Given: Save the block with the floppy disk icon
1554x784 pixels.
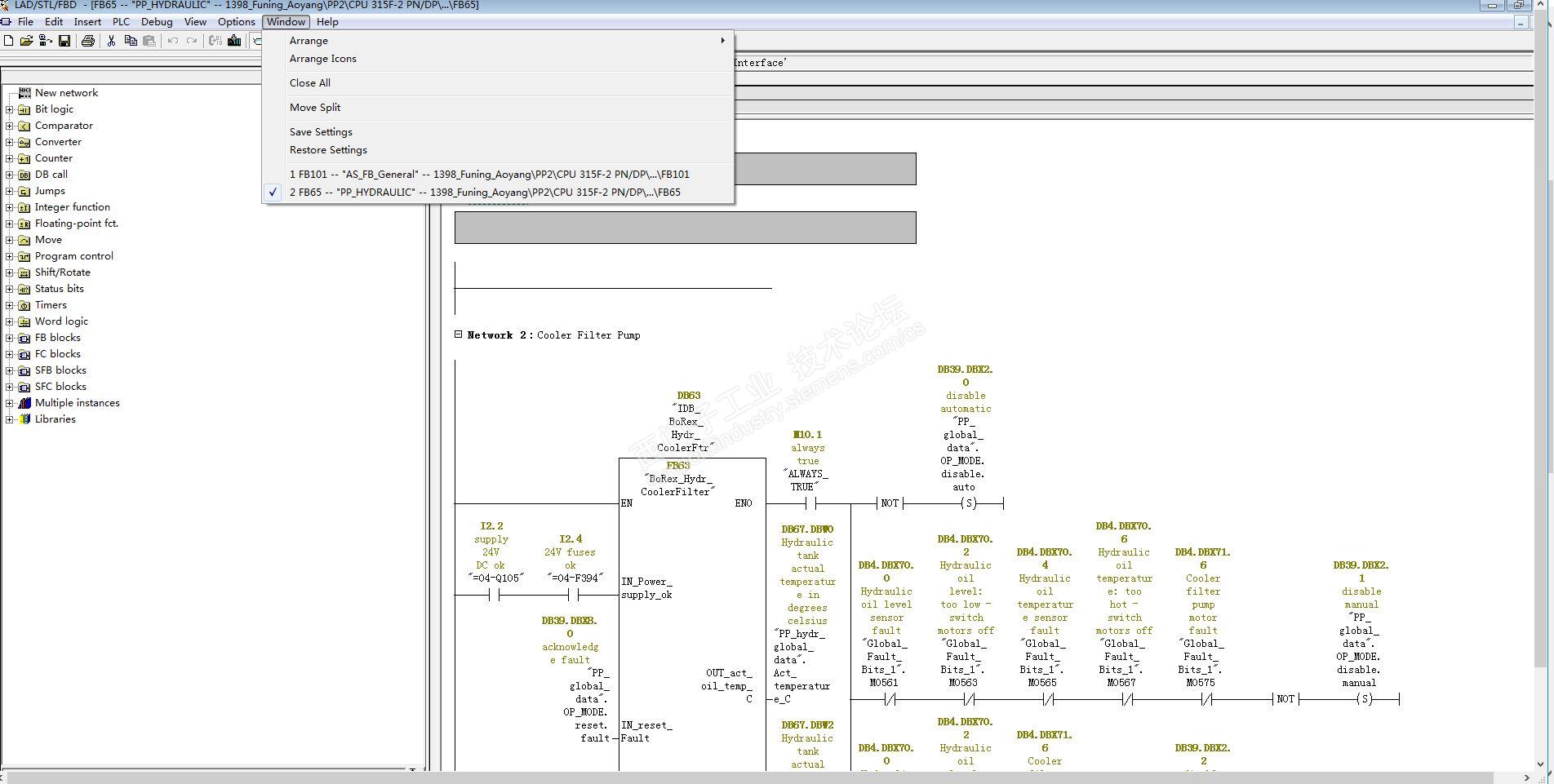Looking at the screenshot, I should point(64,41).
